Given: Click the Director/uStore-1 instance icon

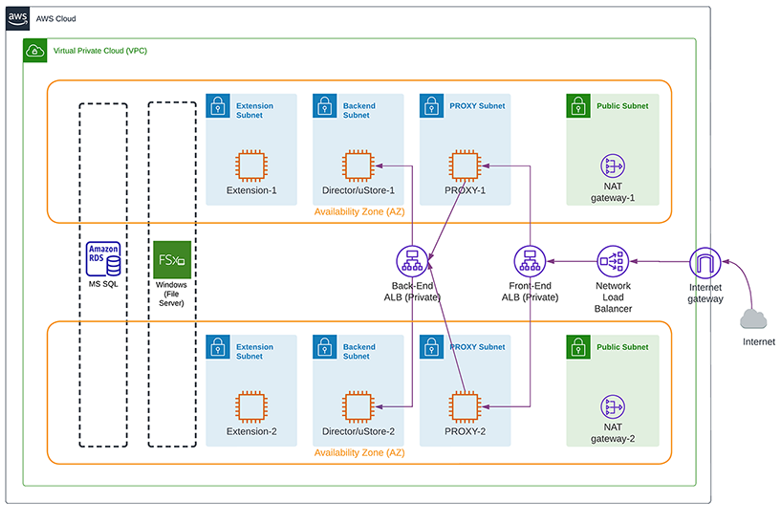Looking at the screenshot, I should [x=358, y=165].
